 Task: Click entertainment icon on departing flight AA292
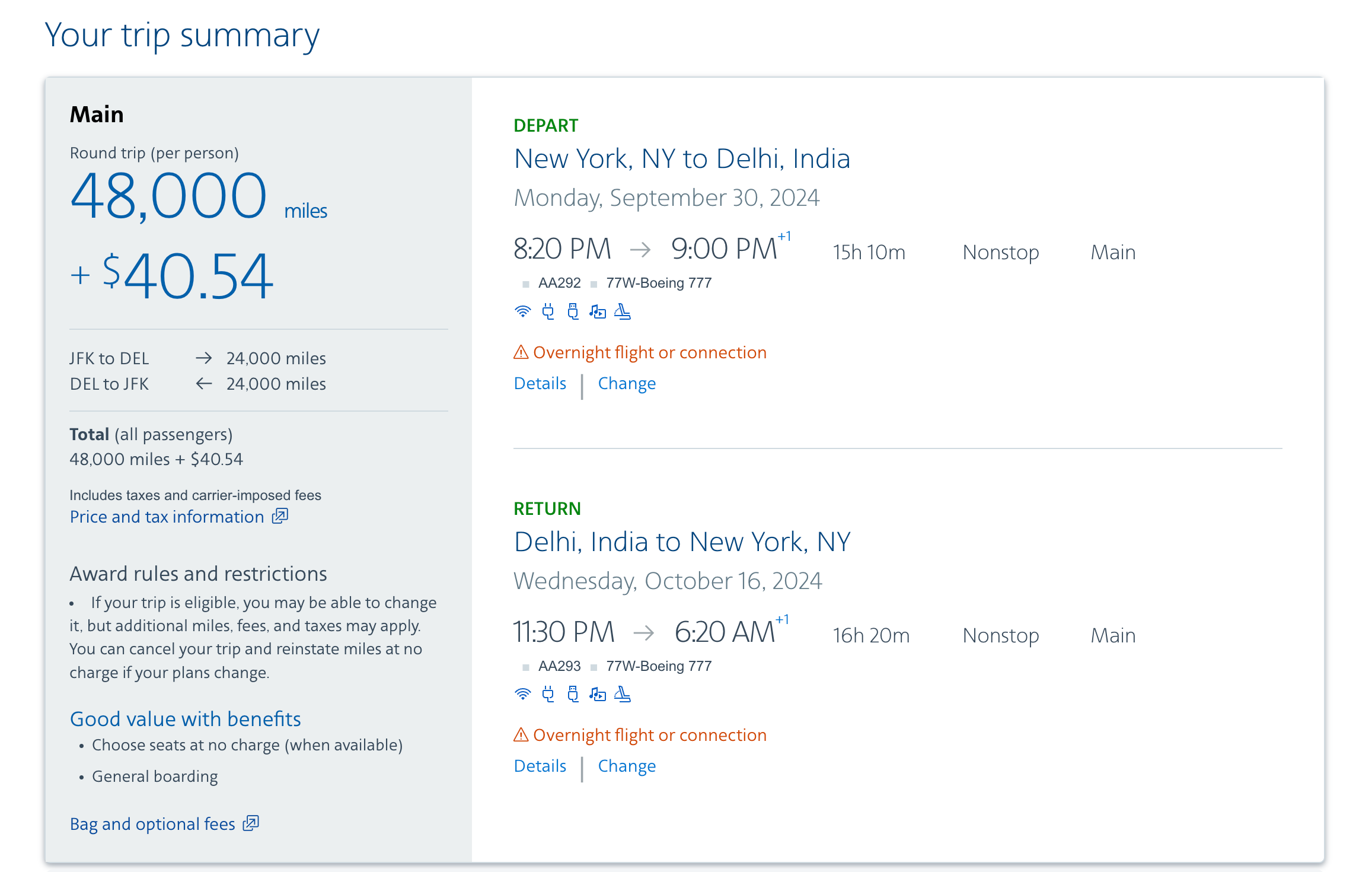pyautogui.click(x=597, y=311)
